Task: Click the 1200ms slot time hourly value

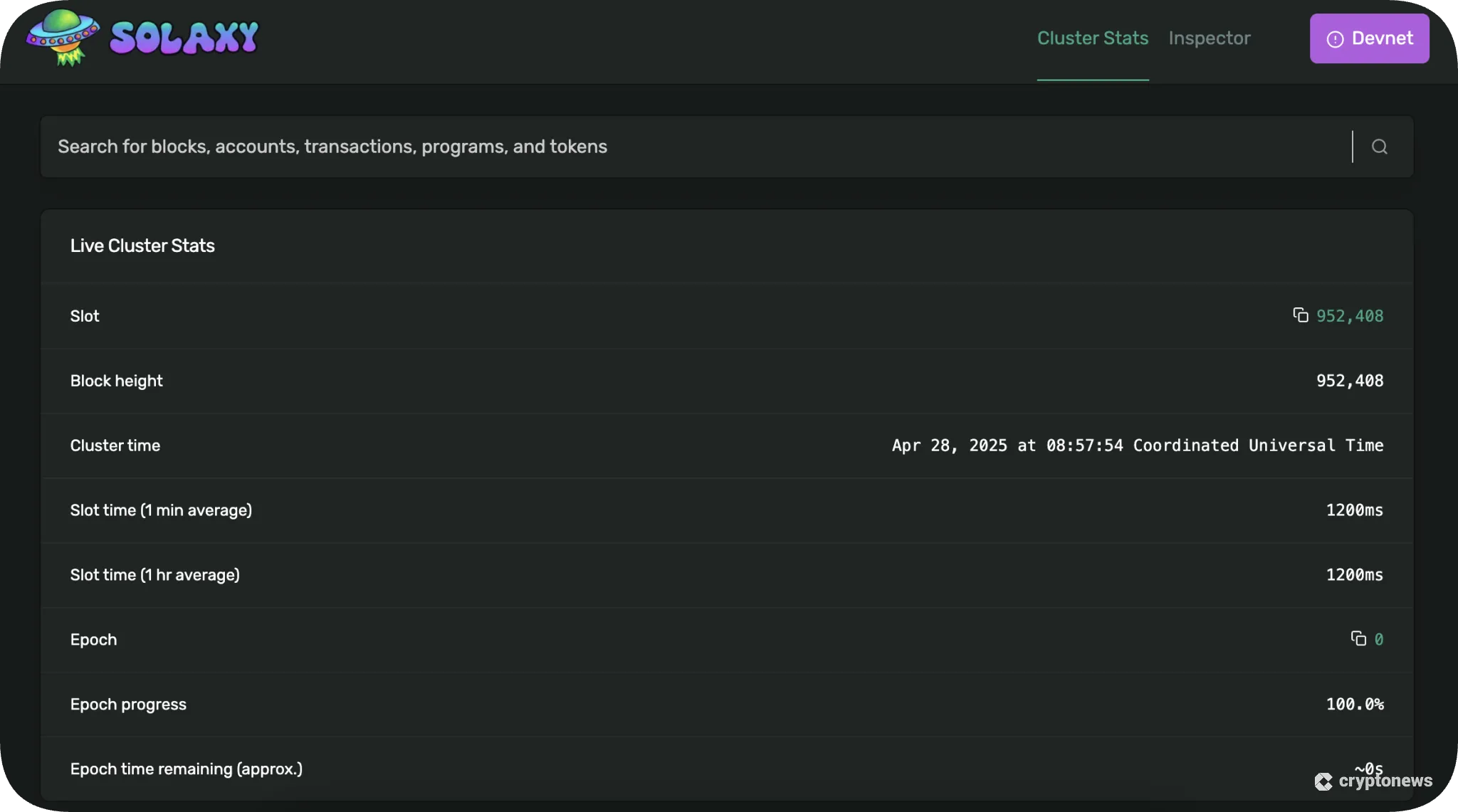Action: (1355, 574)
